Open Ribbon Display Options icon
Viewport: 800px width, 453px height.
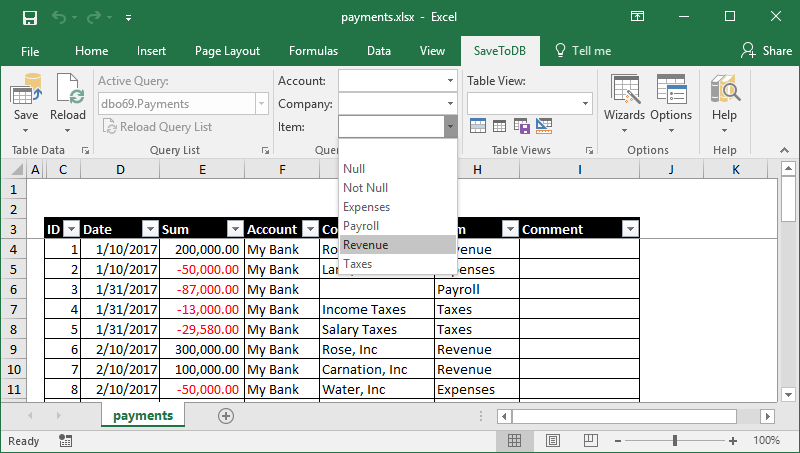pos(637,16)
